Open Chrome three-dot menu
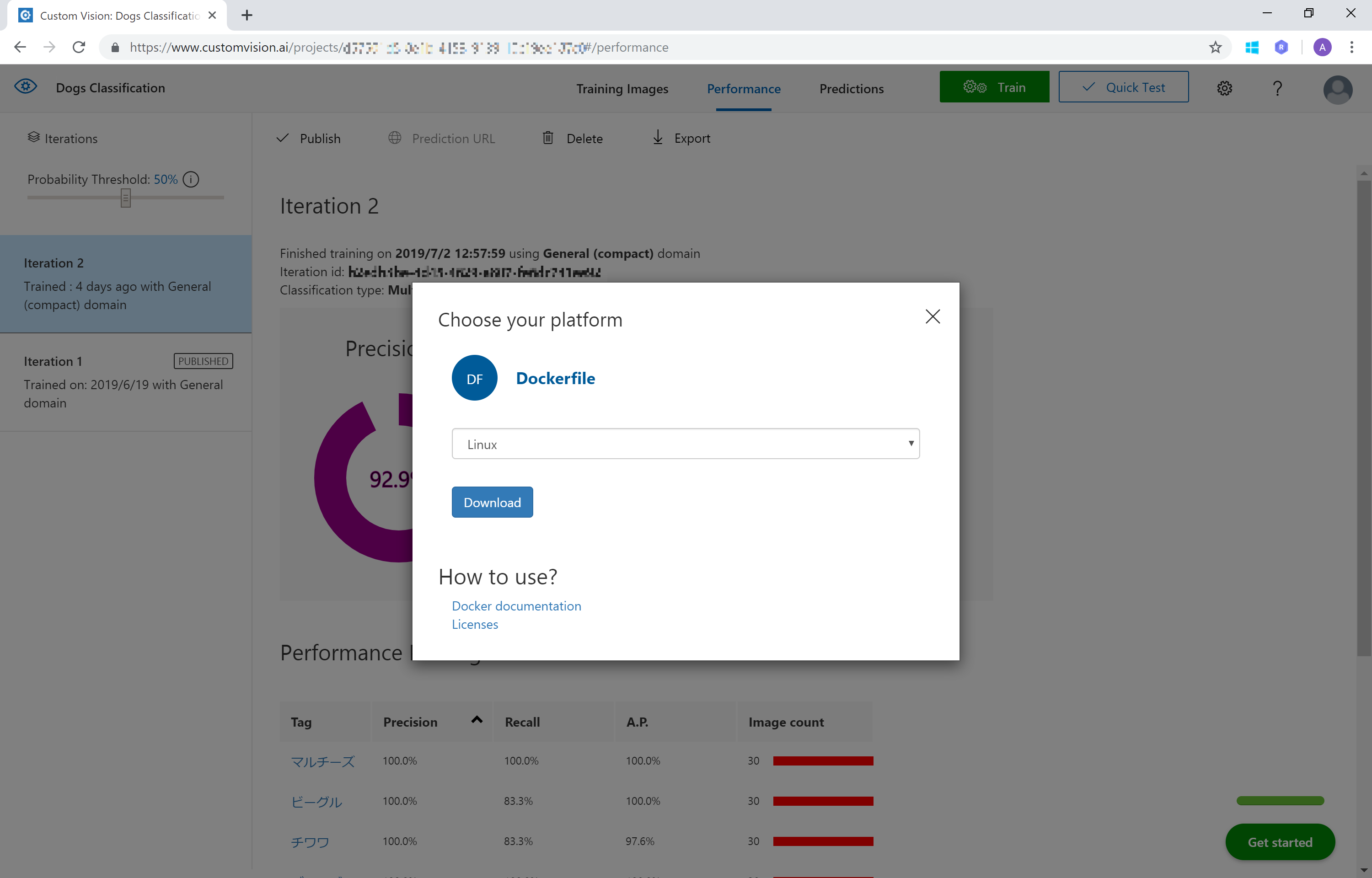Image resolution: width=1372 pixels, height=878 pixels. [x=1351, y=47]
